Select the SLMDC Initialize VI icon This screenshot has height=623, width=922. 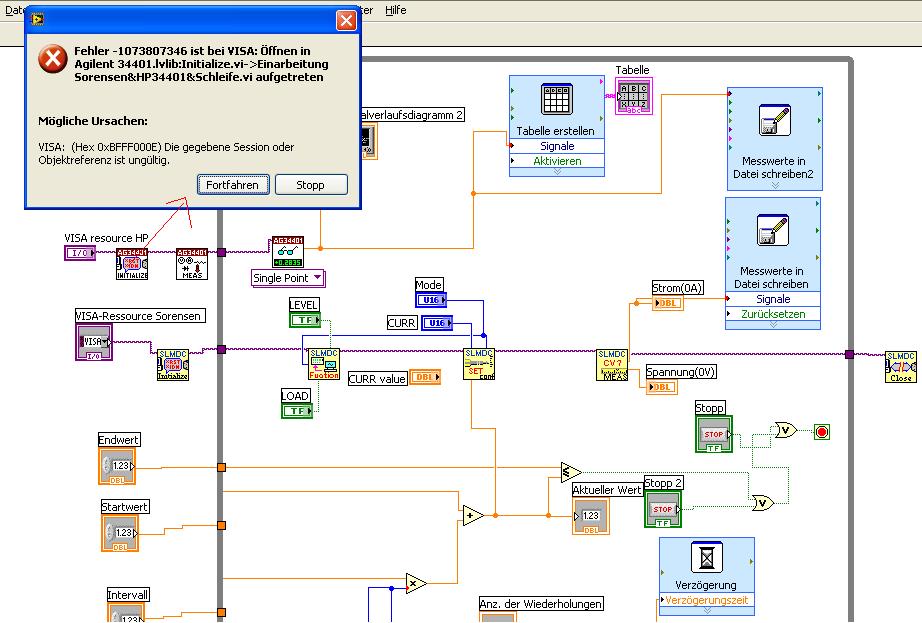(x=172, y=365)
